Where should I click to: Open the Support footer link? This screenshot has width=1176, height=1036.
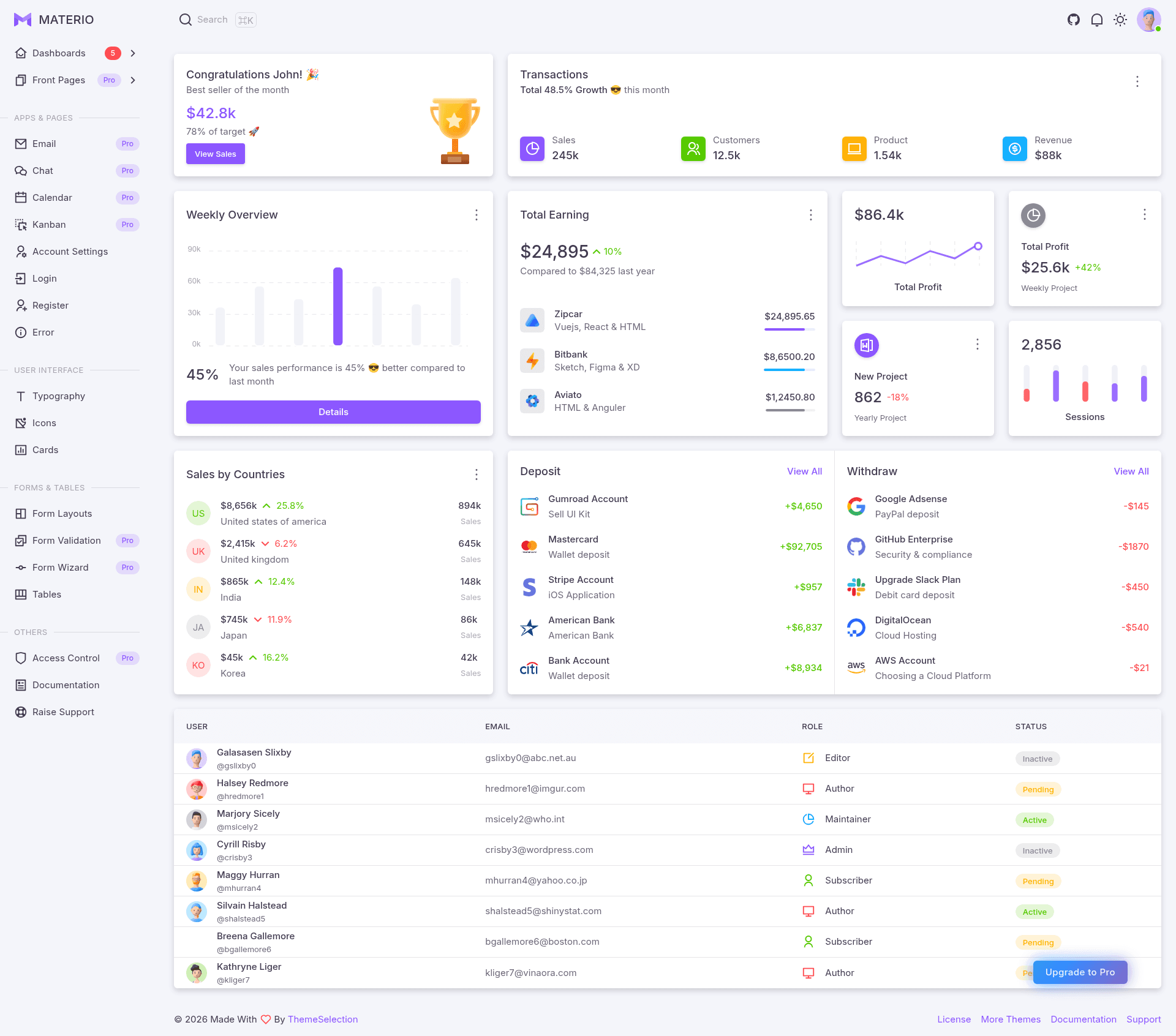pyautogui.click(x=1144, y=1019)
